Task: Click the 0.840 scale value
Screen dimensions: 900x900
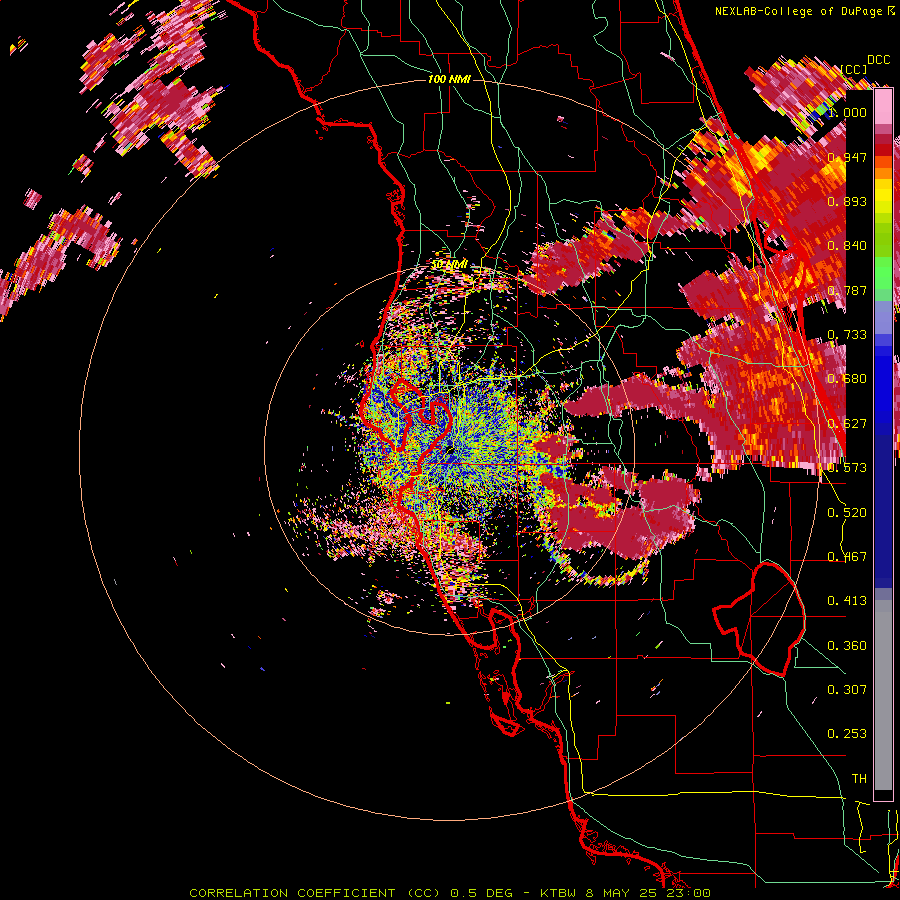Action: tap(847, 246)
